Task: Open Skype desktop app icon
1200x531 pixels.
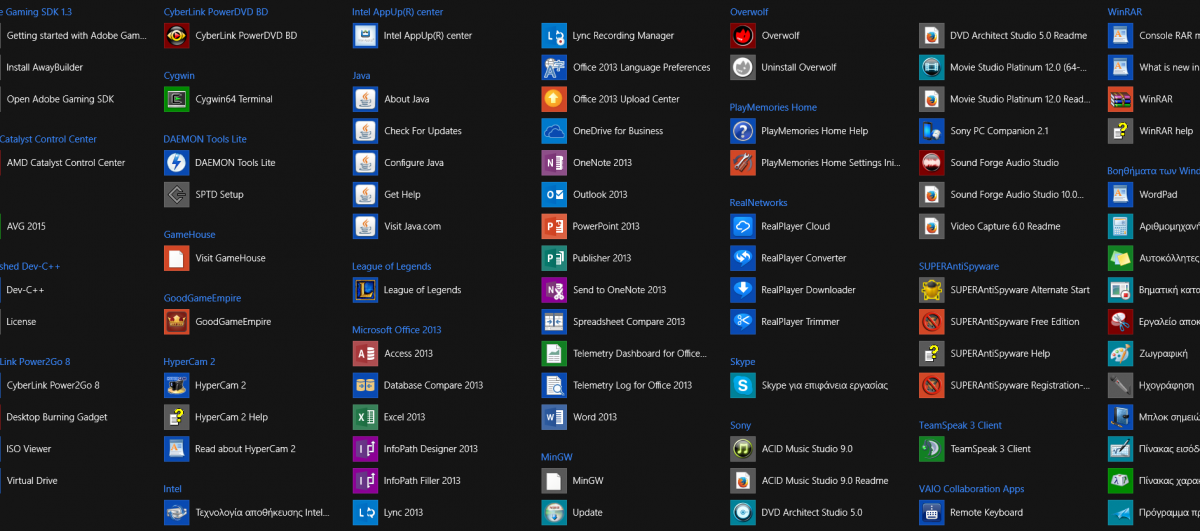Action: tap(743, 385)
